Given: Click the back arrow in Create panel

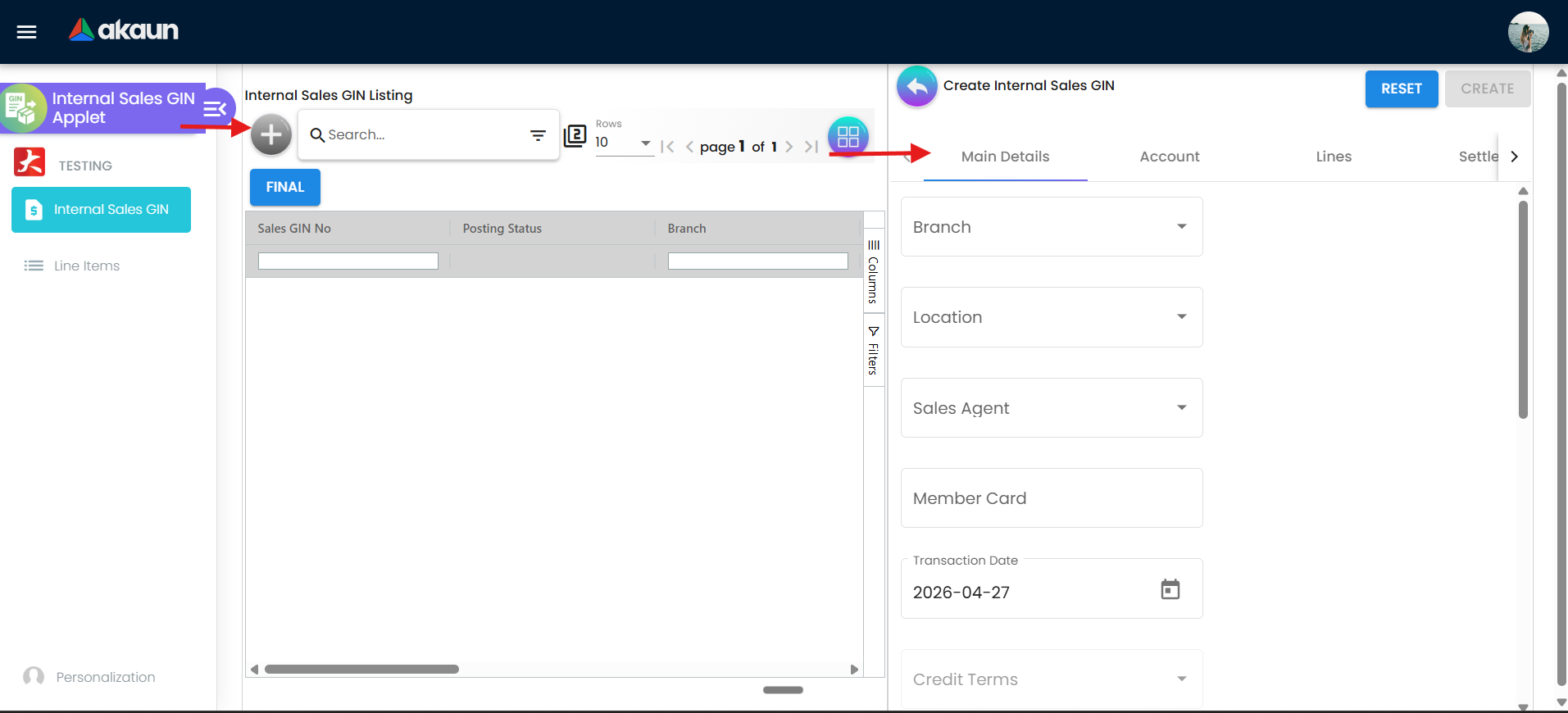Looking at the screenshot, I should point(917,86).
